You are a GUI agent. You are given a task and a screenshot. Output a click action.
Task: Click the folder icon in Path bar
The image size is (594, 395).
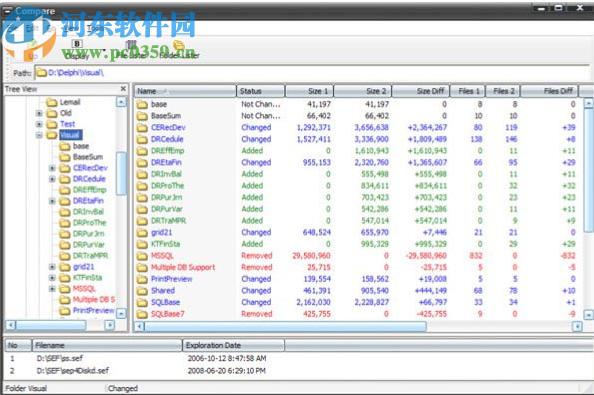point(41,72)
